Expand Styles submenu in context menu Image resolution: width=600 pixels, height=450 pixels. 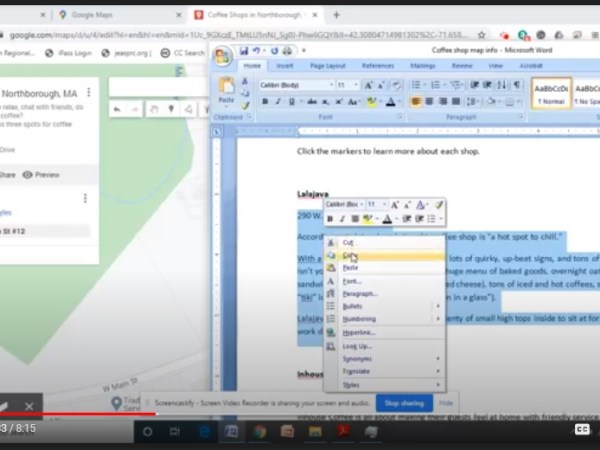point(384,385)
